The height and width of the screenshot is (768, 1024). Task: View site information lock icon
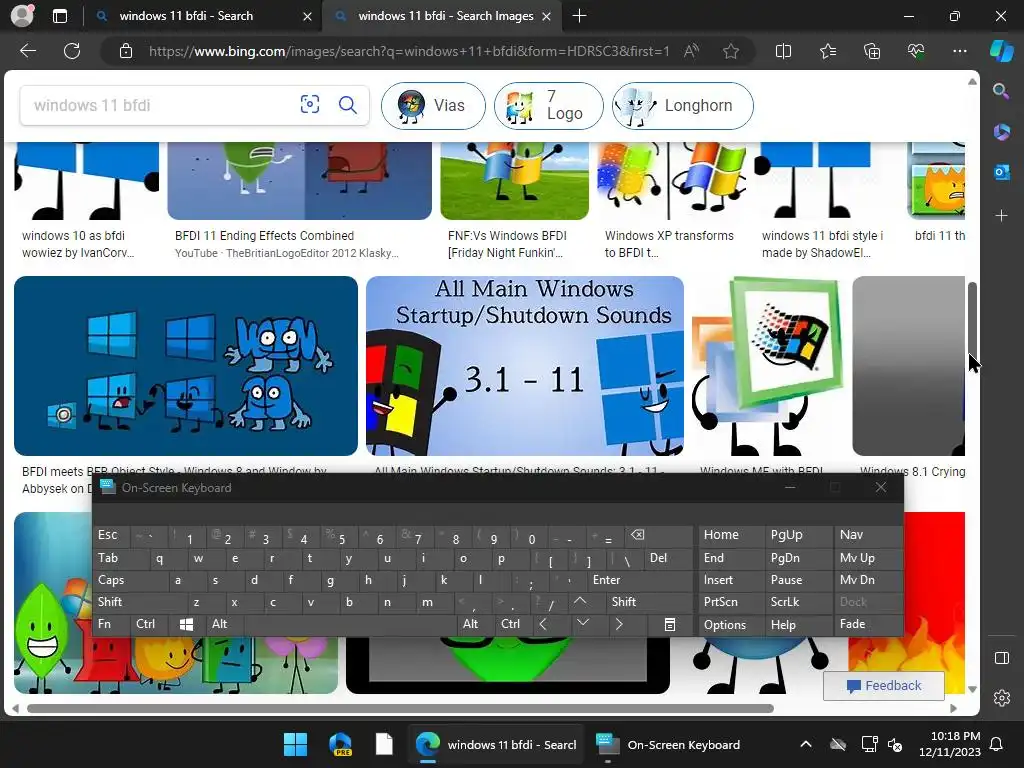point(126,51)
